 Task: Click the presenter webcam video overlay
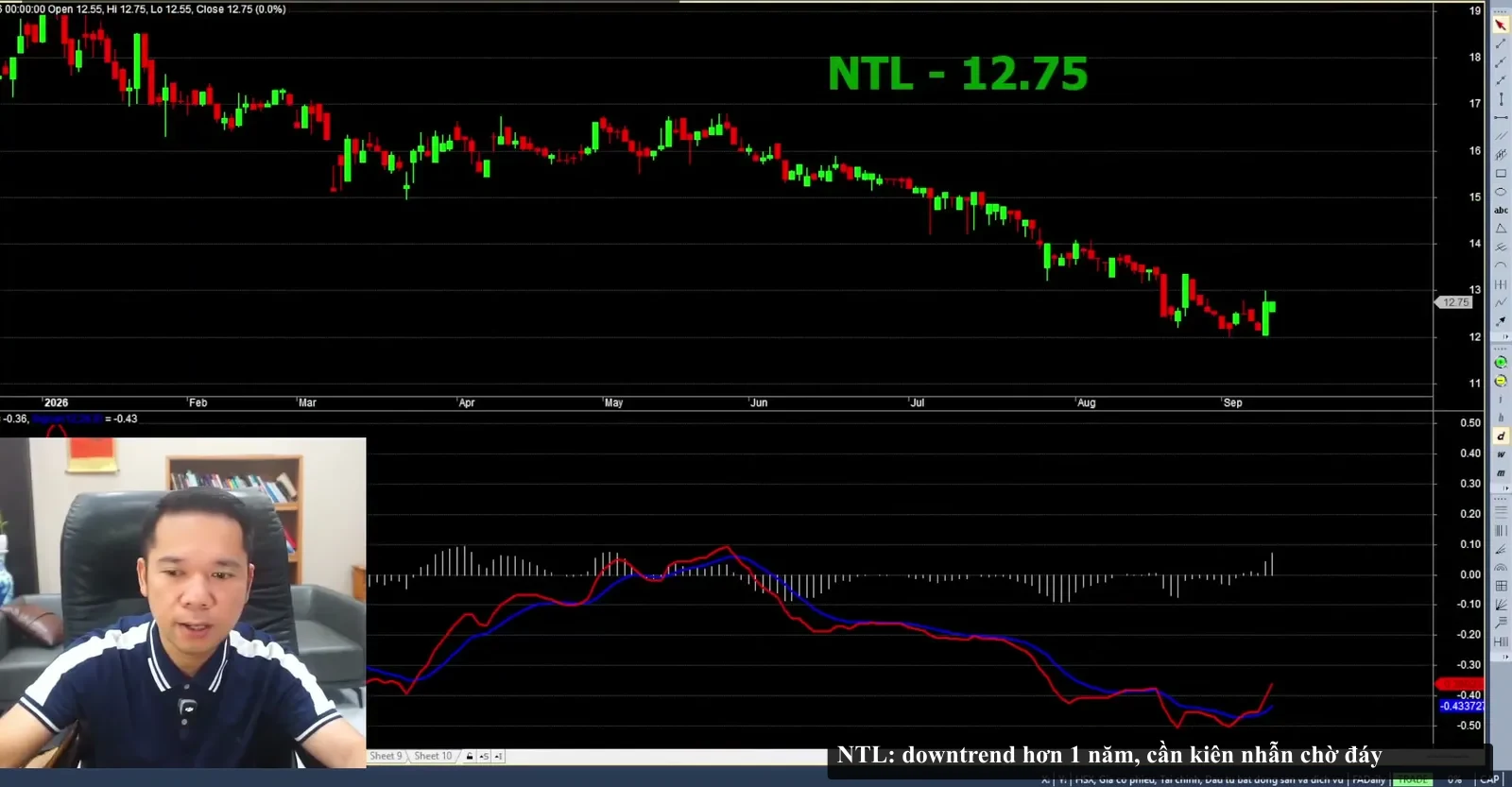click(x=182, y=603)
